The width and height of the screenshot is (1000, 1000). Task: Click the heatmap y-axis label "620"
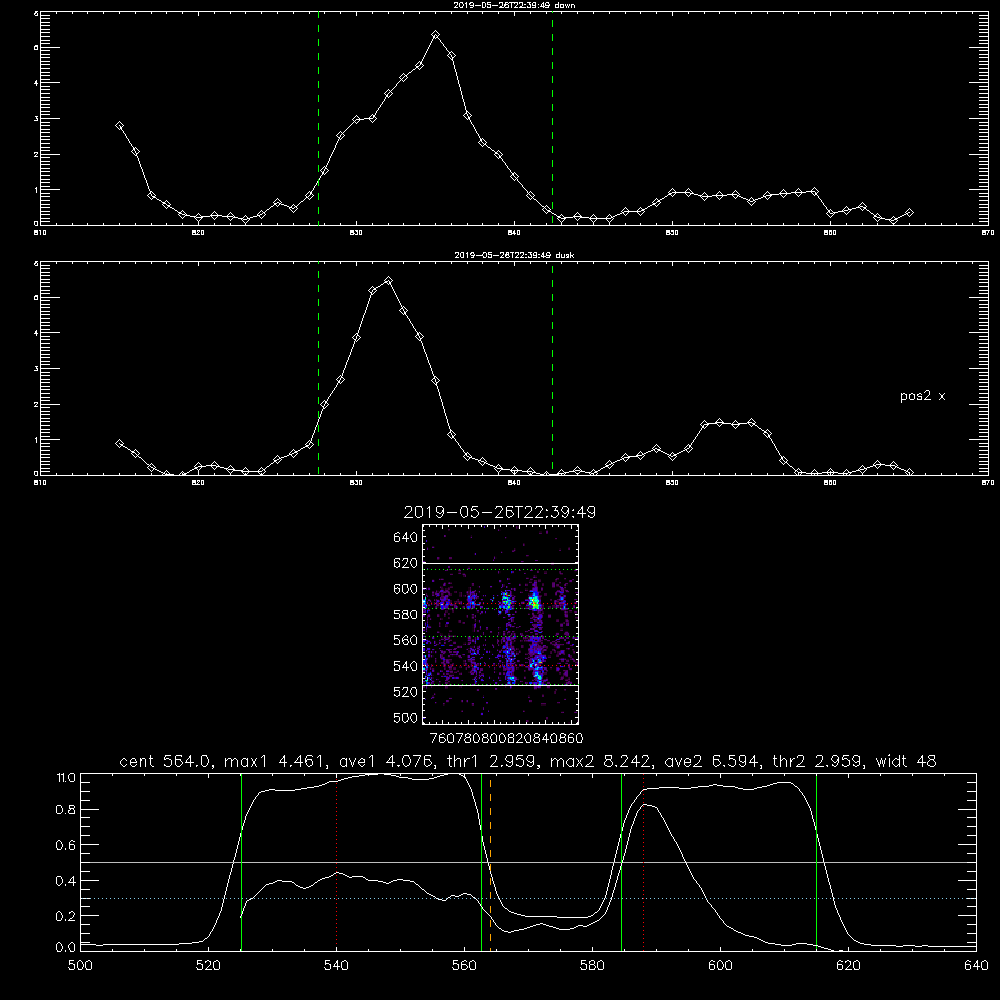click(406, 563)
